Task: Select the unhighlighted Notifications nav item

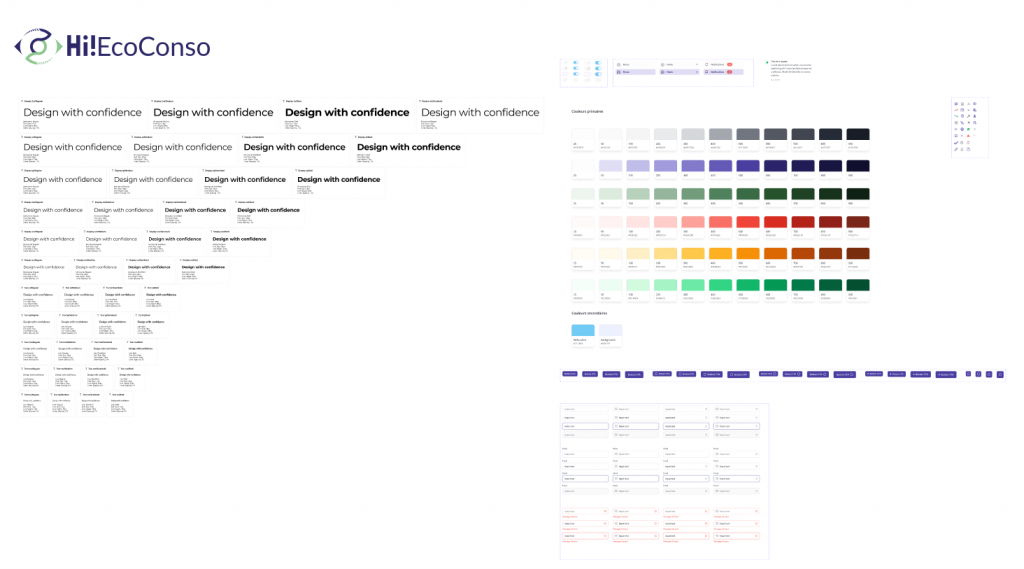Action: 724,64
